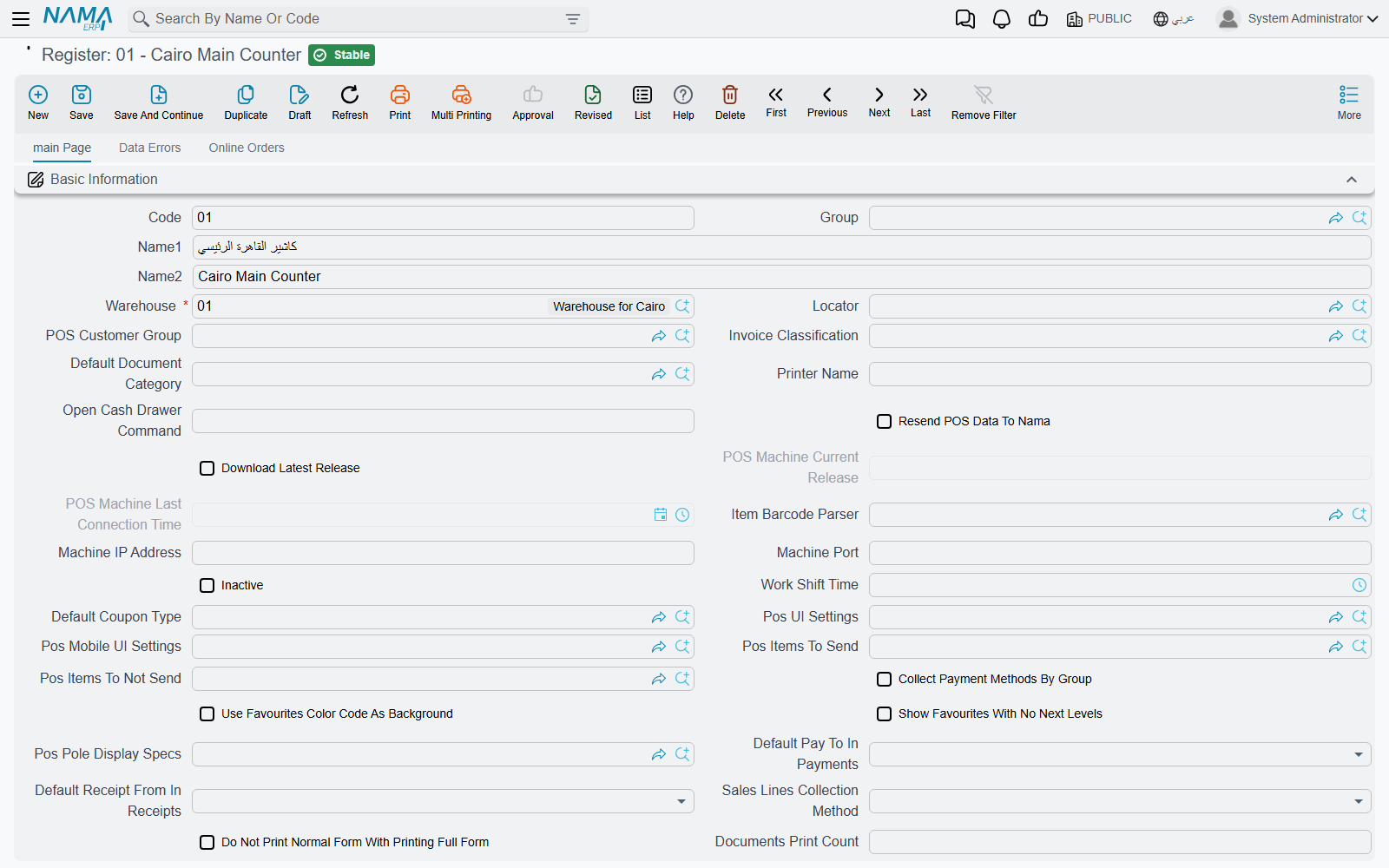
Task: Expand the System Administrator user menu
Action: [1297, 18]
